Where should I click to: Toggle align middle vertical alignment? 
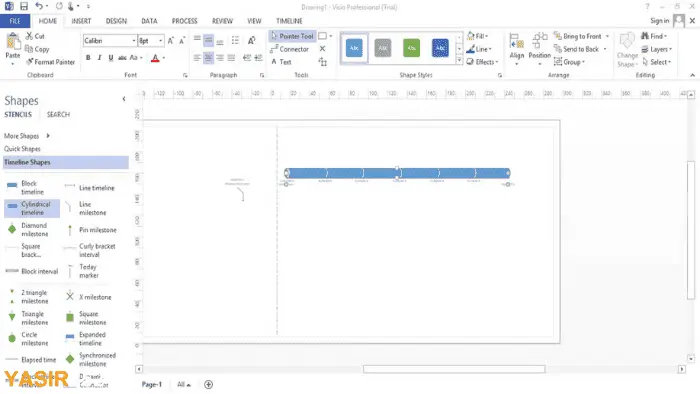[208, 40]
